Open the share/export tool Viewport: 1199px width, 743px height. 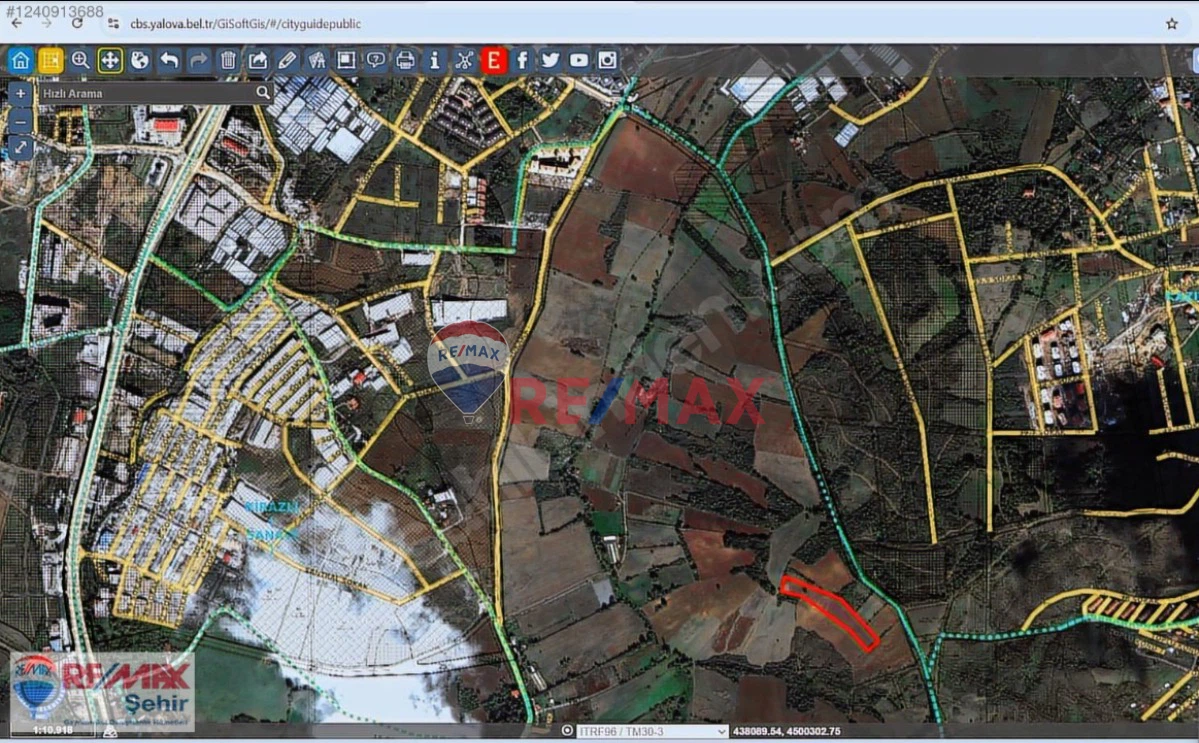tap(258, 60)
